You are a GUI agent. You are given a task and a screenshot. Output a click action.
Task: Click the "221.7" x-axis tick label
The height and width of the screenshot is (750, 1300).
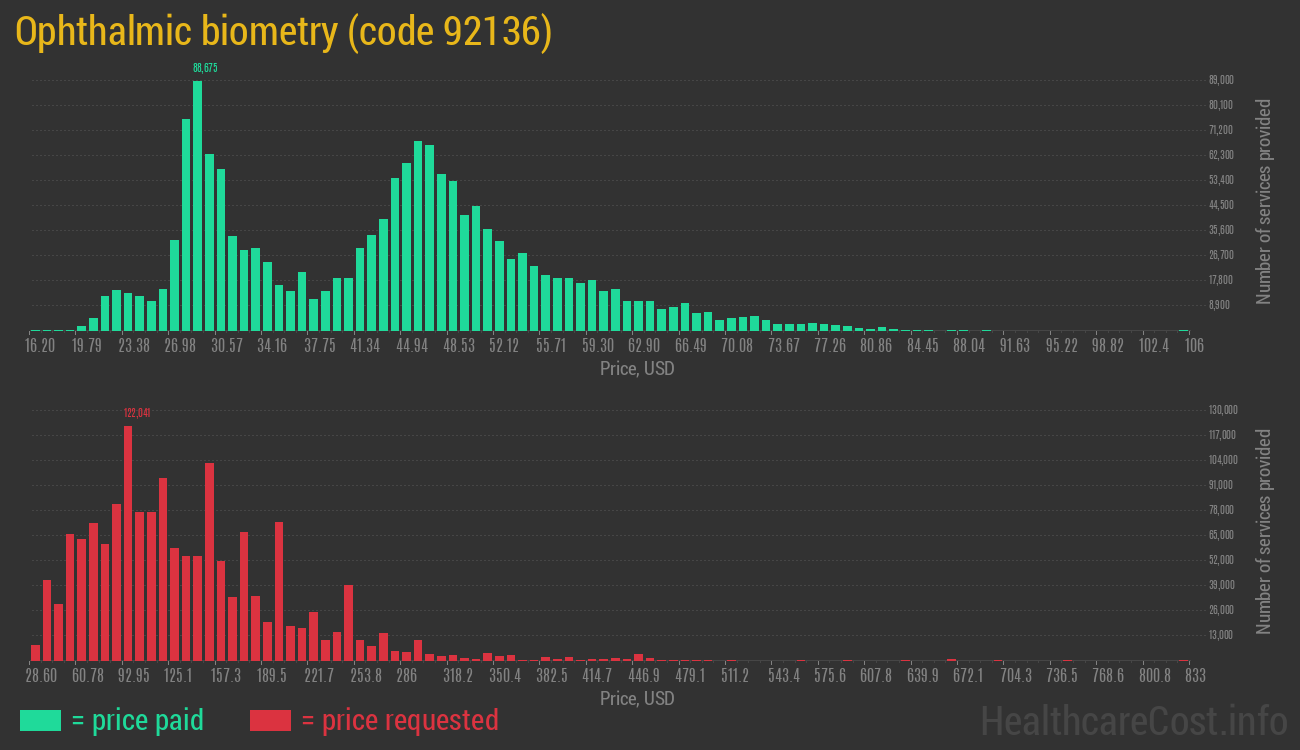(319, 675)
